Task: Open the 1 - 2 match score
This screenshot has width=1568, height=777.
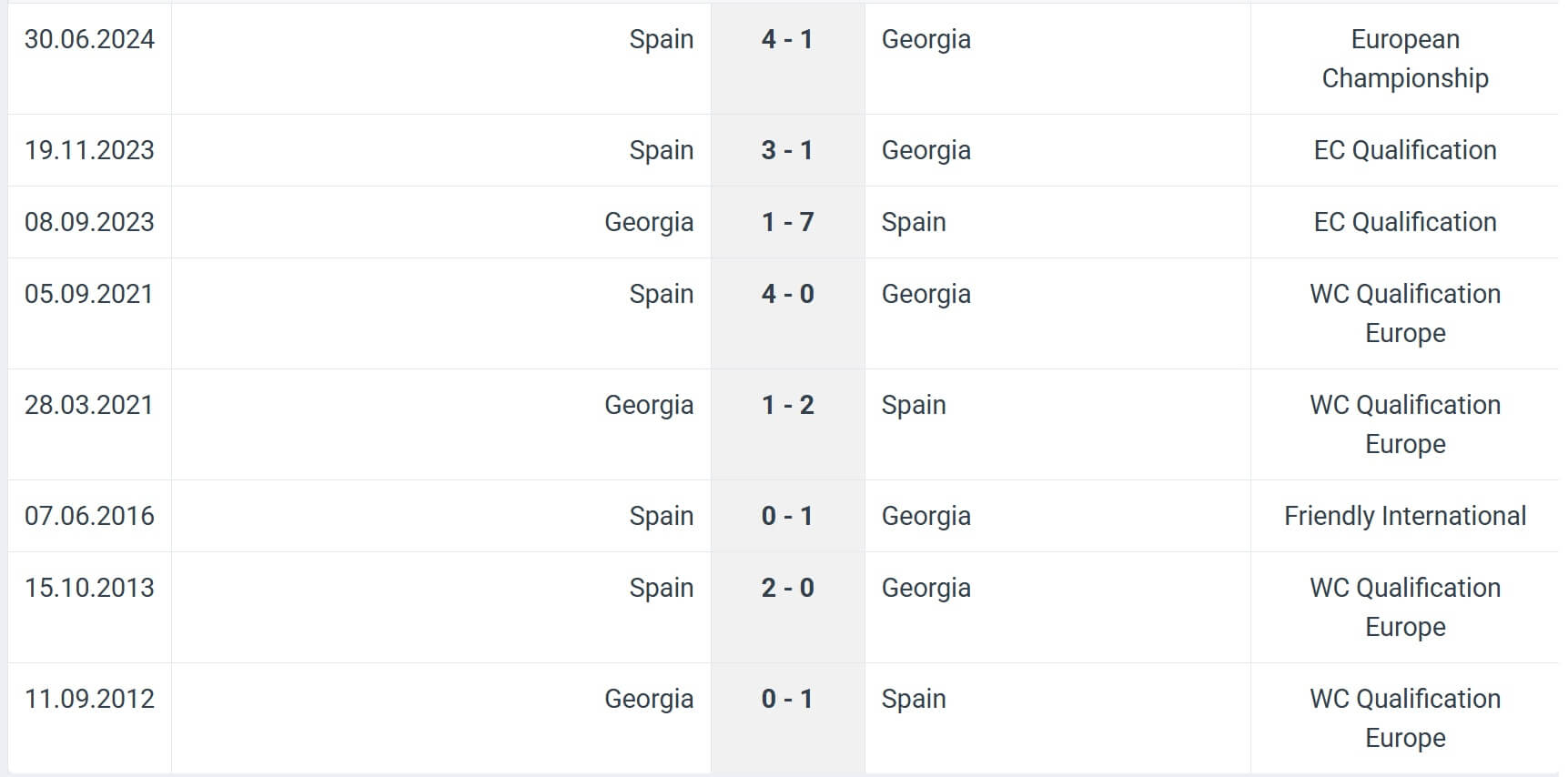Action: pyautogui.click(x=787, y=405)
